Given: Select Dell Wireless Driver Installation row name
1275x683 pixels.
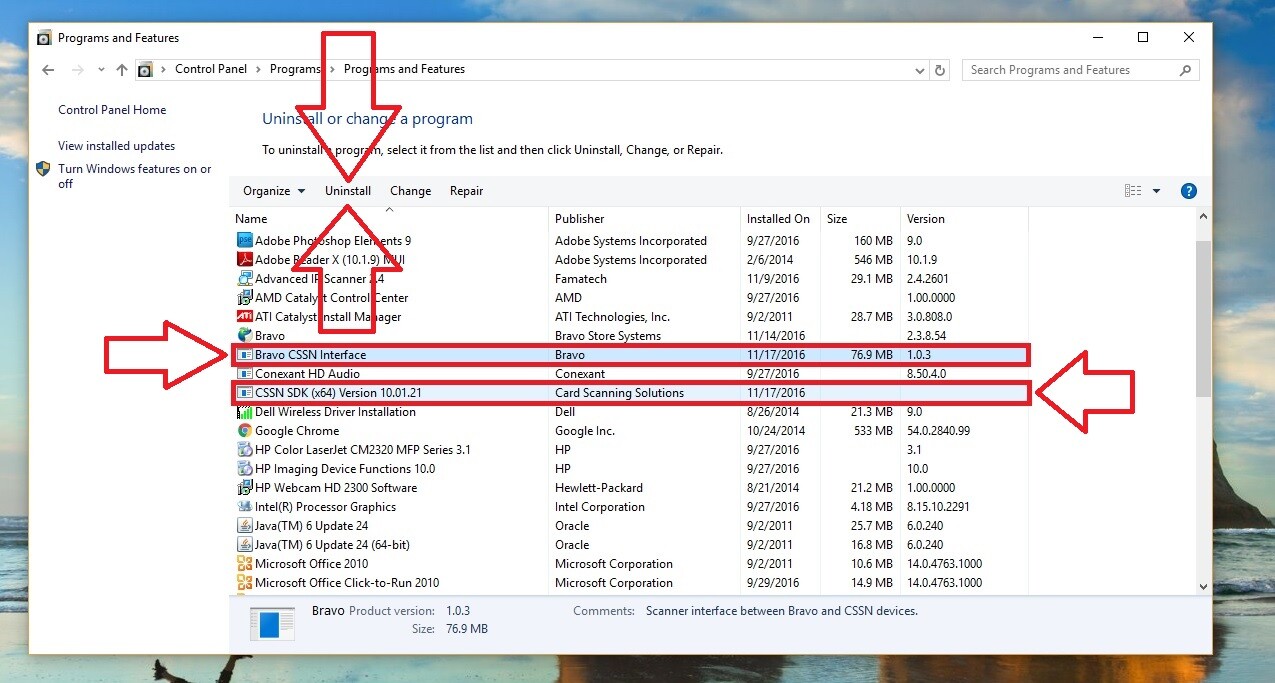Looking at the screenshot, I should pyautogui.click(x=335, y=412).
